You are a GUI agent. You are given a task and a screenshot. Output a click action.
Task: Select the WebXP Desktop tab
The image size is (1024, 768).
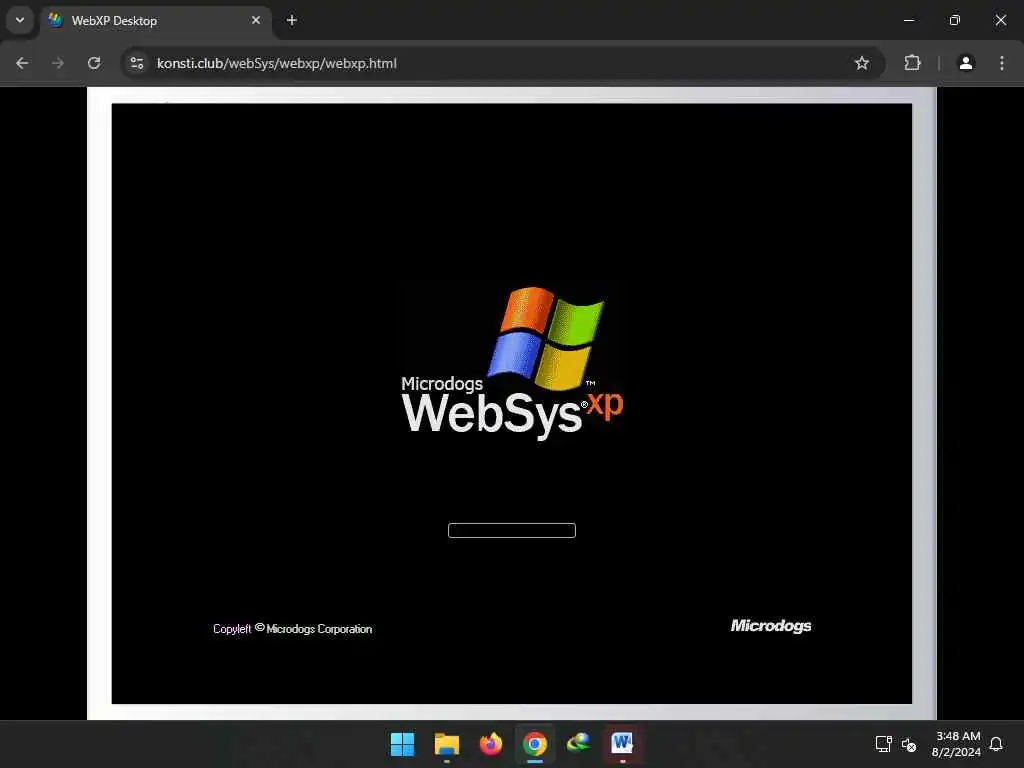pyautogui.click(x=156, y=20)
